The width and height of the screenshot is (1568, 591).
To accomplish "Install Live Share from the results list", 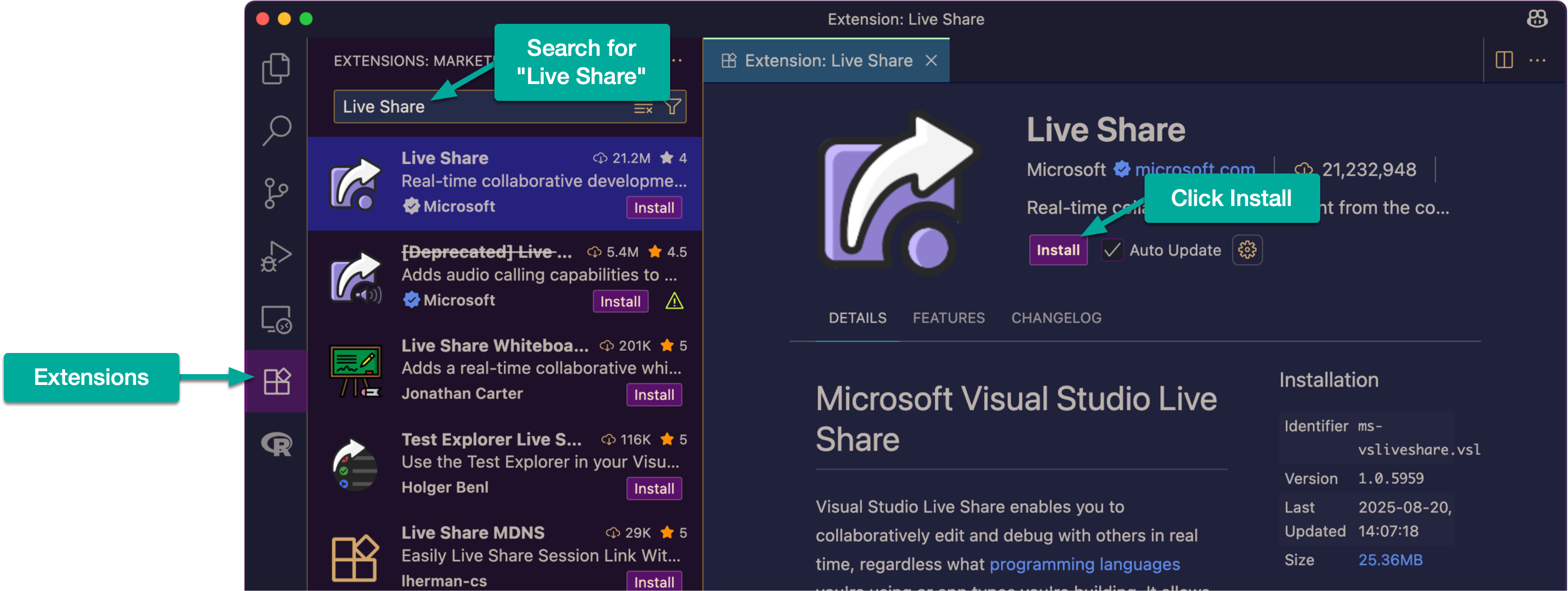I will [654, 208].
